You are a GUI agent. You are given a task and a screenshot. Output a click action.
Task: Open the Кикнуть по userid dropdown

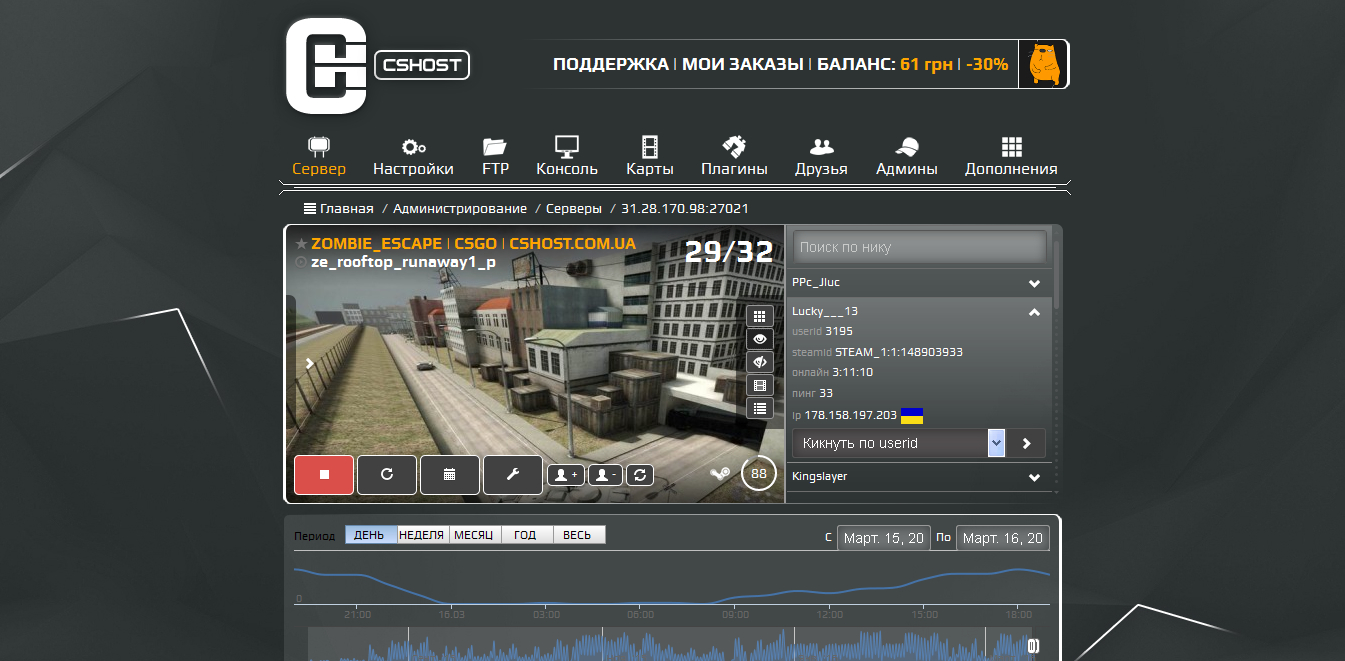pyautogui.click(x=898, y=443)
